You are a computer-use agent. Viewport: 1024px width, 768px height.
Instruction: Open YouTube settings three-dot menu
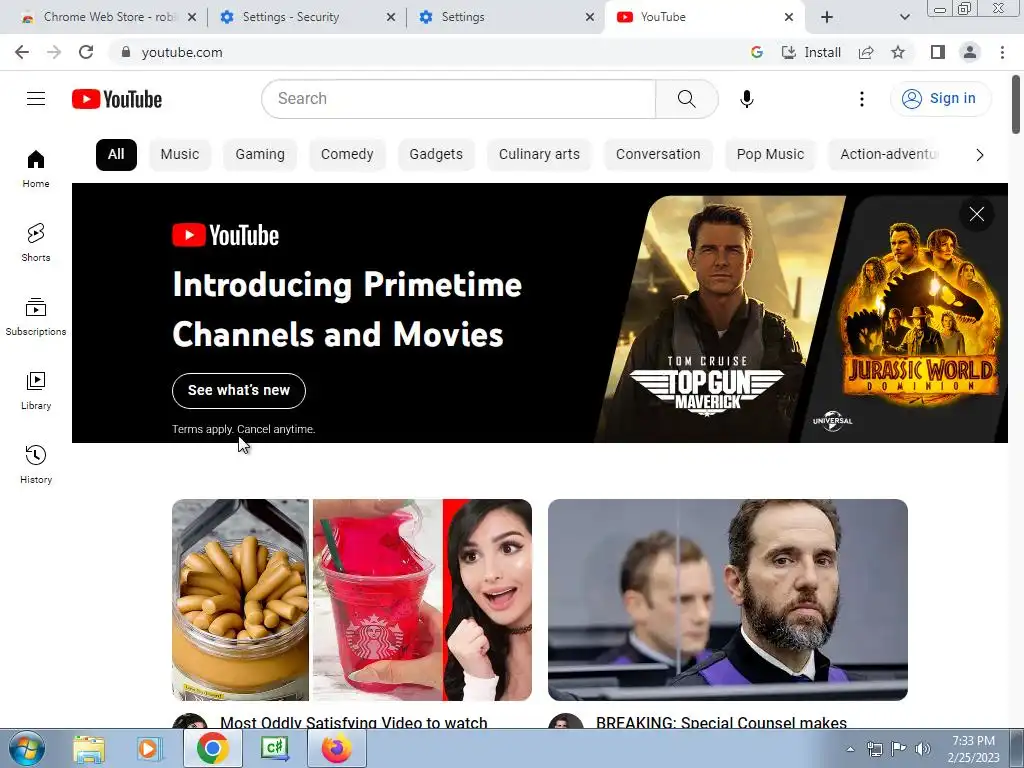861,99
